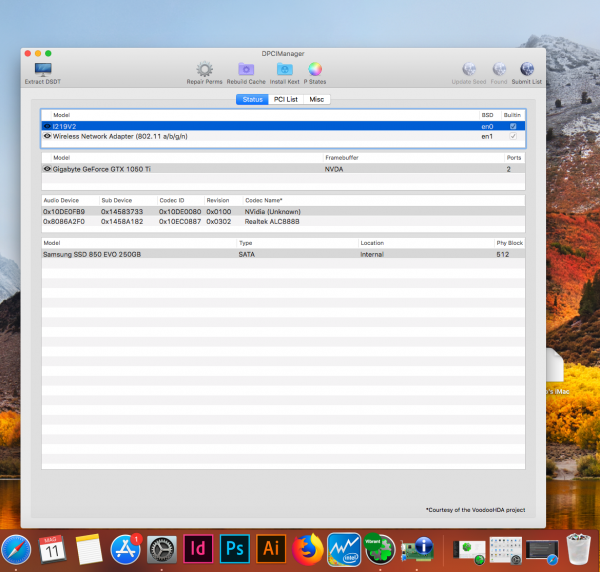Open the P States tool

(x=315, y=70)
